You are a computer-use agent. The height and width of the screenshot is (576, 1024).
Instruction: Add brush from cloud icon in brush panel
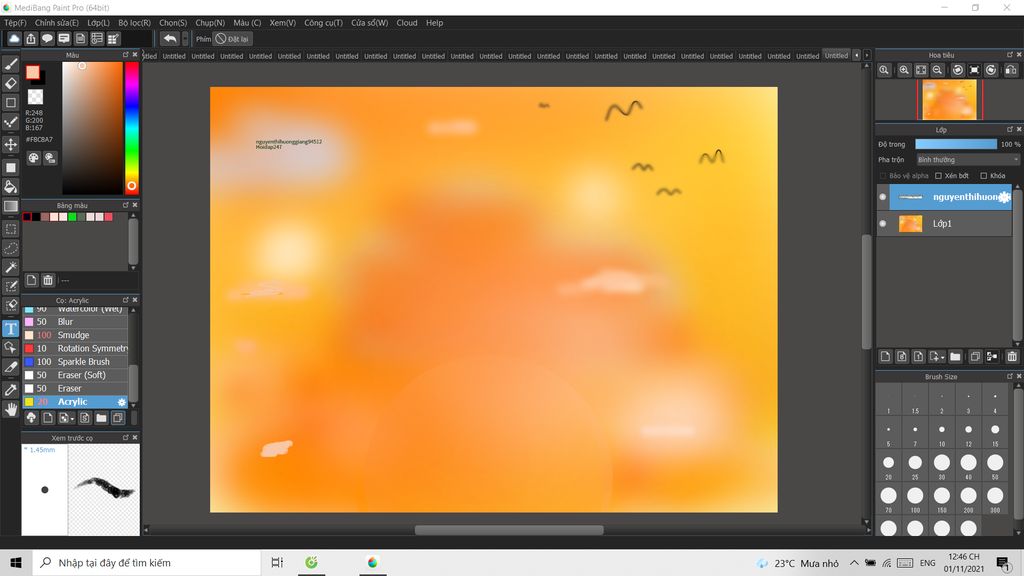coord(31,418)
